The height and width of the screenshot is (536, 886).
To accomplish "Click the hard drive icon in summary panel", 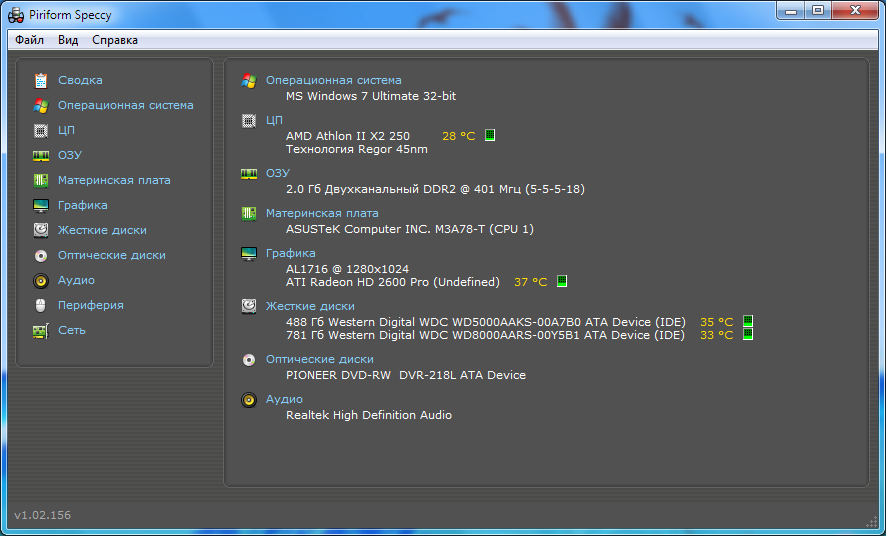I will [249, 306].
